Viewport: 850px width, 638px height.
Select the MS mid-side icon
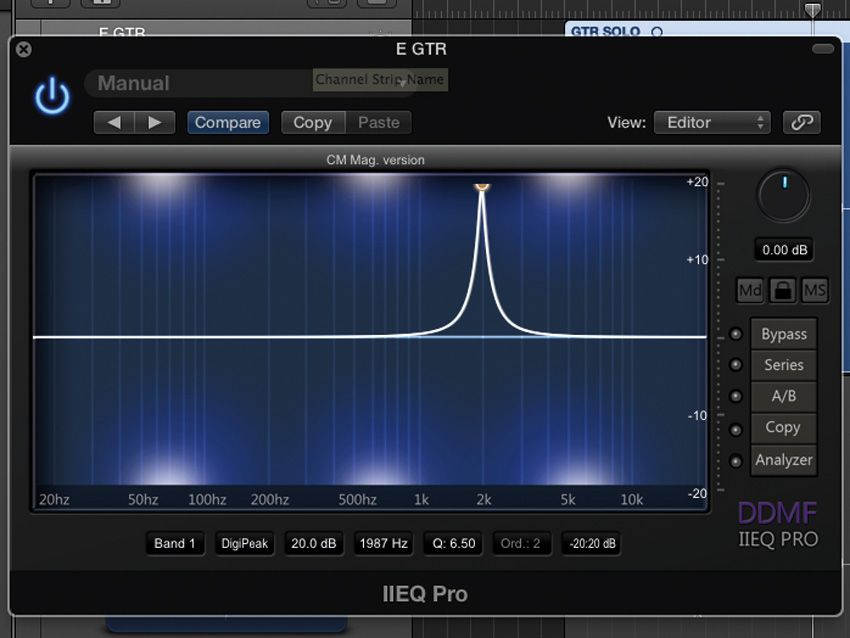click(816, 290)
